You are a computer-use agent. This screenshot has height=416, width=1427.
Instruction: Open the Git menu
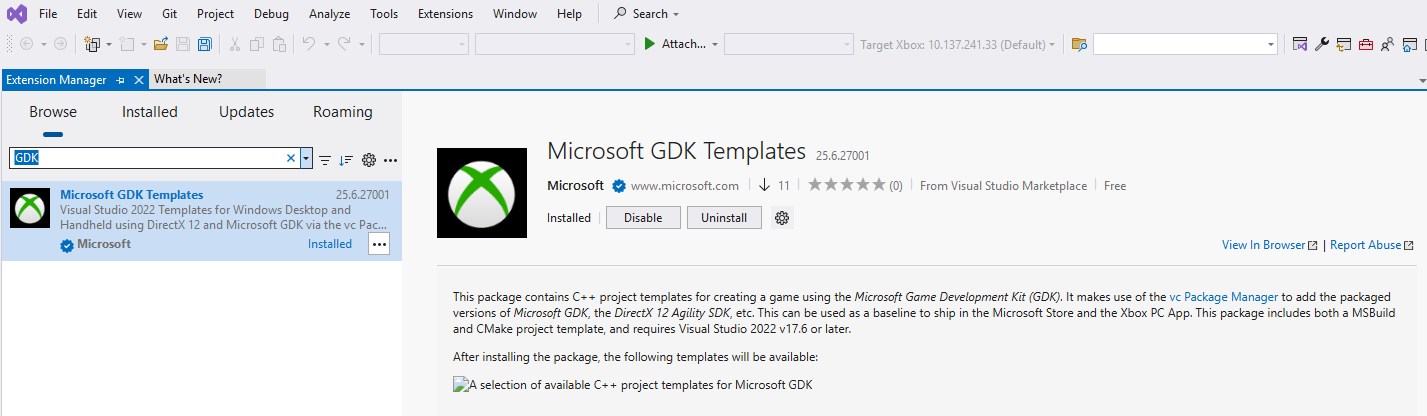click(170, 14)
